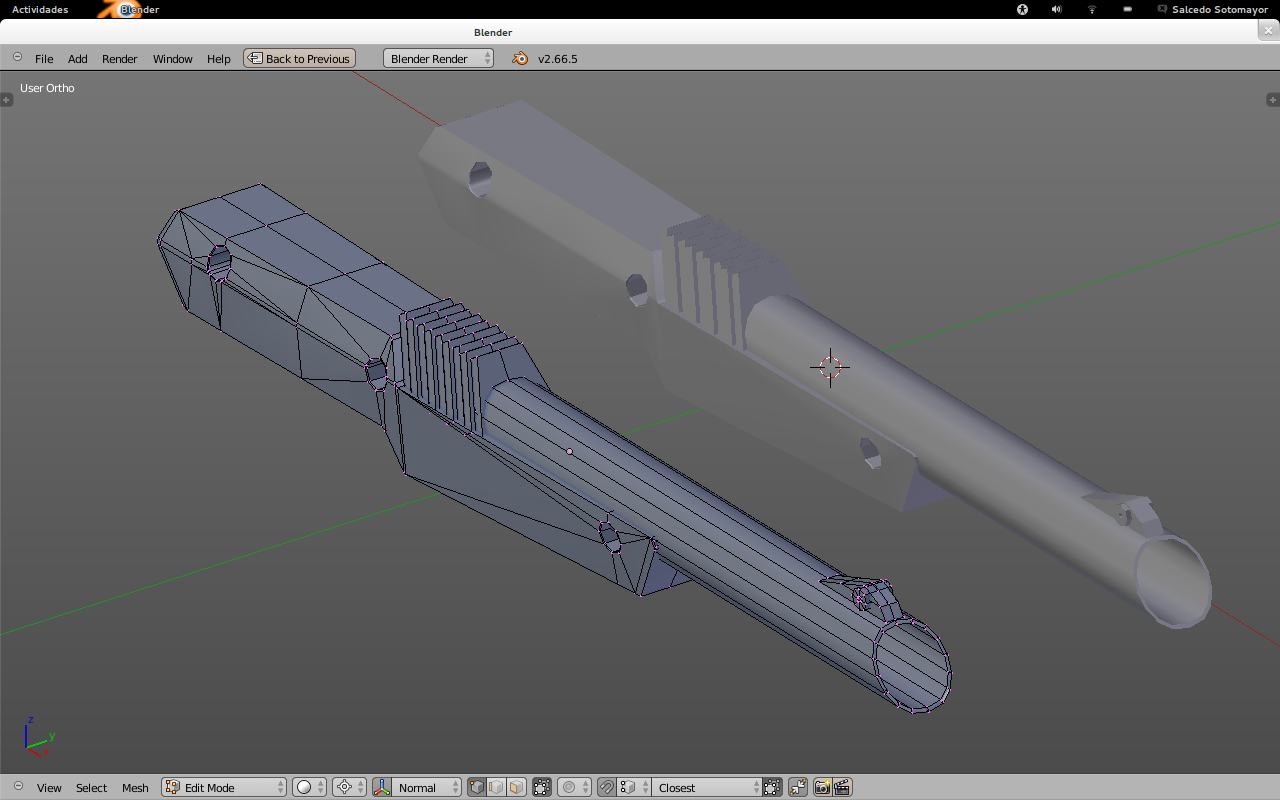Expand the tool shelf plus tab at left

pyautogui.click(x=6, y=100)
